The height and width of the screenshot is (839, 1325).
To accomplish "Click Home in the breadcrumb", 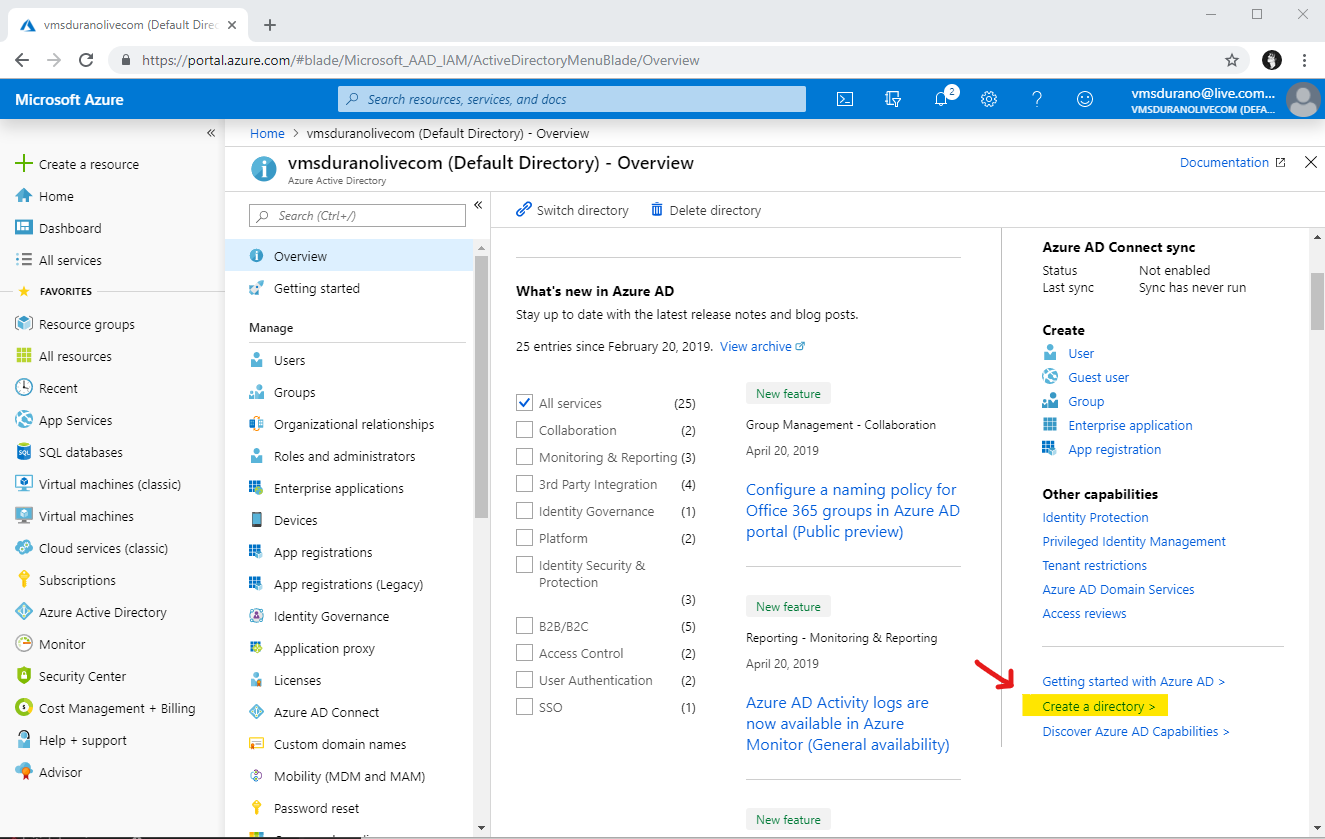I will pos(267,133).
